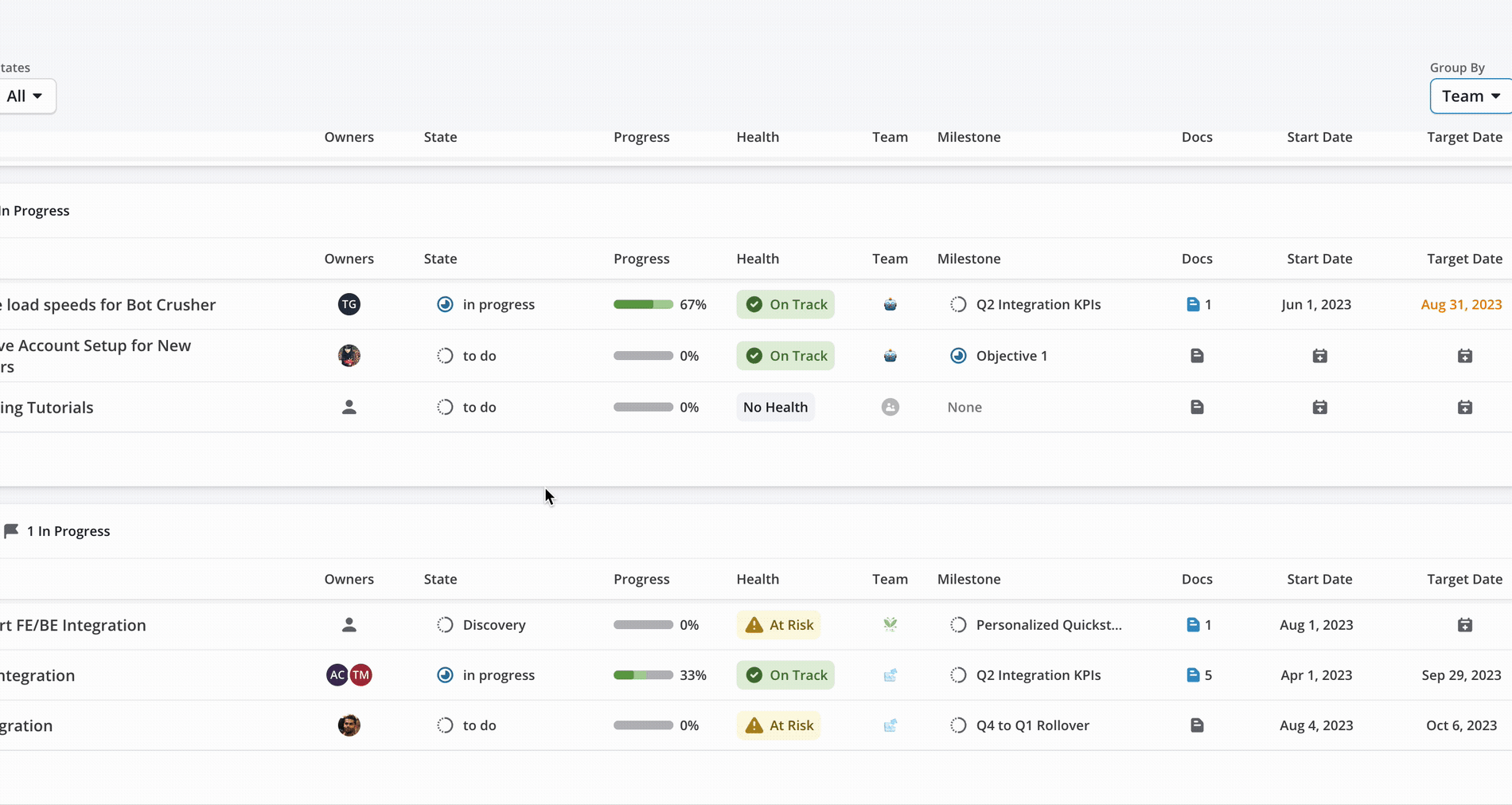Click the Discovery state
This screenshot has height=805, width=1512.
pos(481,625)
